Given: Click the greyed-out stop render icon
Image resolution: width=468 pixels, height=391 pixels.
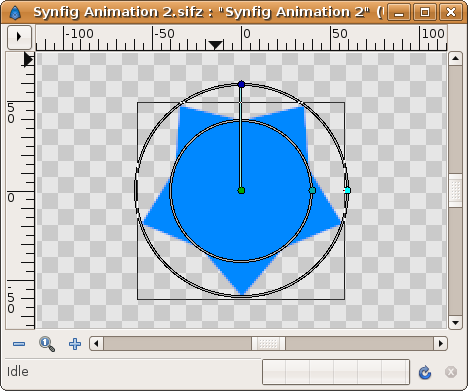Looking at the screenshot, I should click(x=451, y=372).
